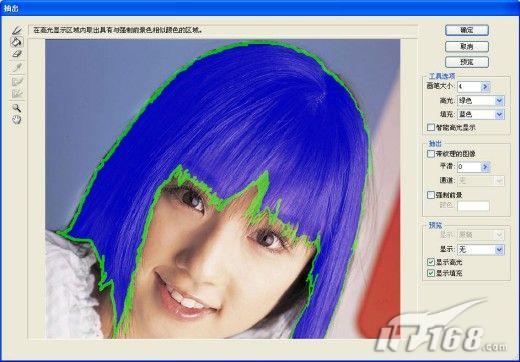
Task: Click the 画笔大小 brush size field
Action: (469, 87)
